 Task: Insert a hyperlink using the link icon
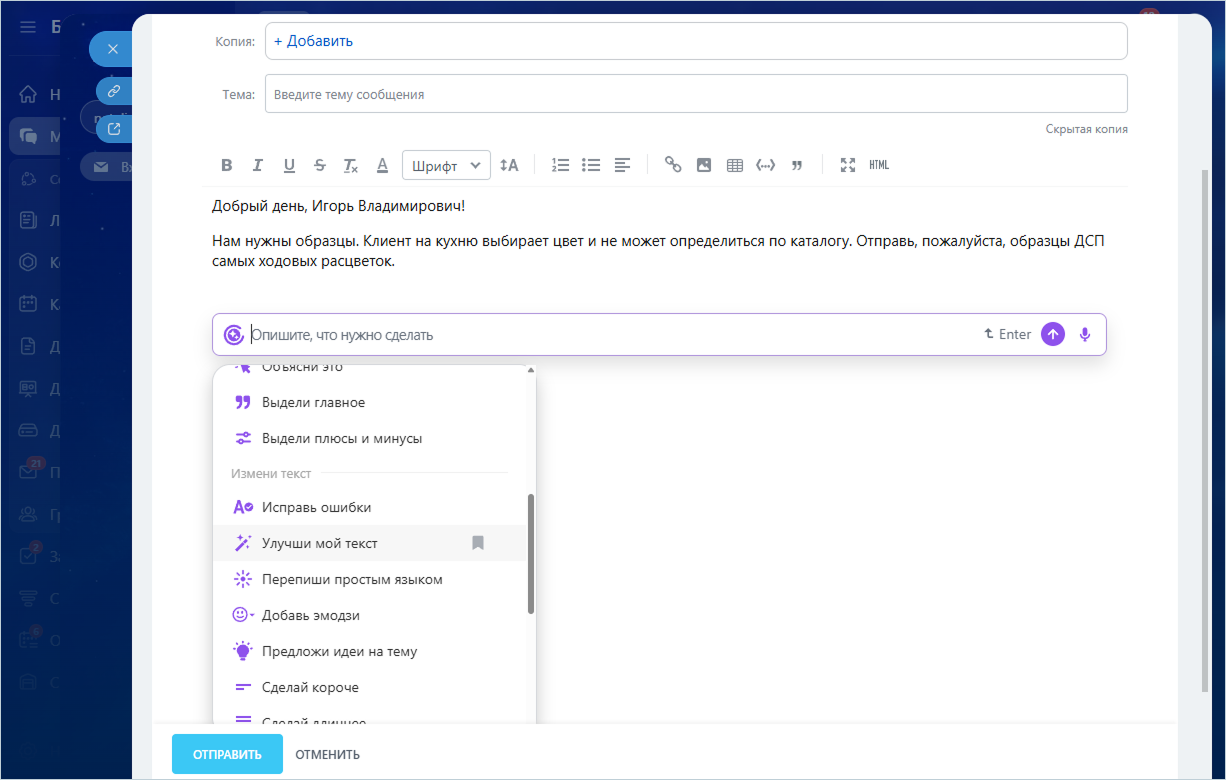point(673,165)
